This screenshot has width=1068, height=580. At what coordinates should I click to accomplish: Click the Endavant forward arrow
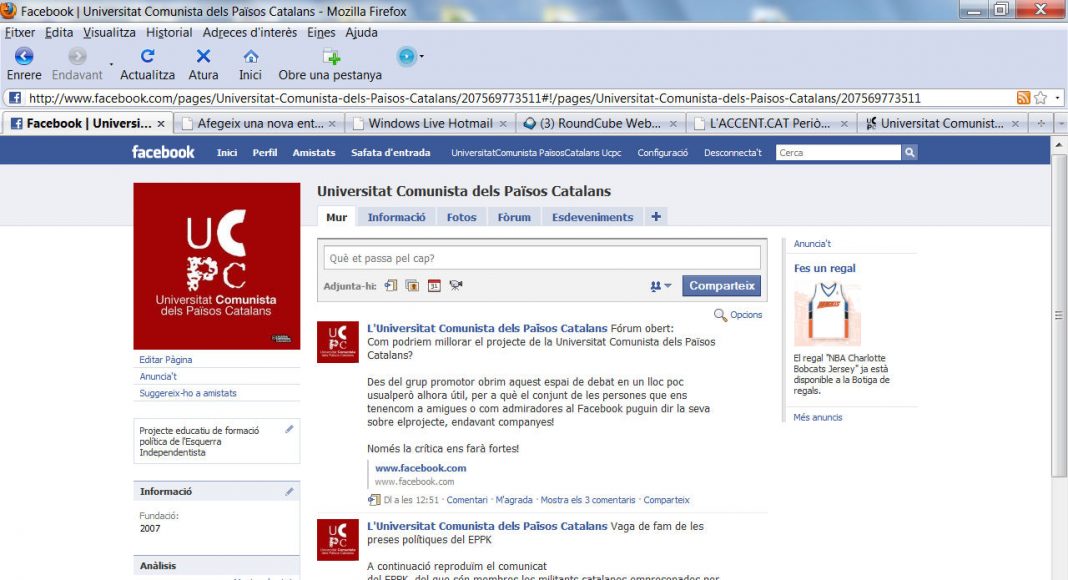coord(77,57)
